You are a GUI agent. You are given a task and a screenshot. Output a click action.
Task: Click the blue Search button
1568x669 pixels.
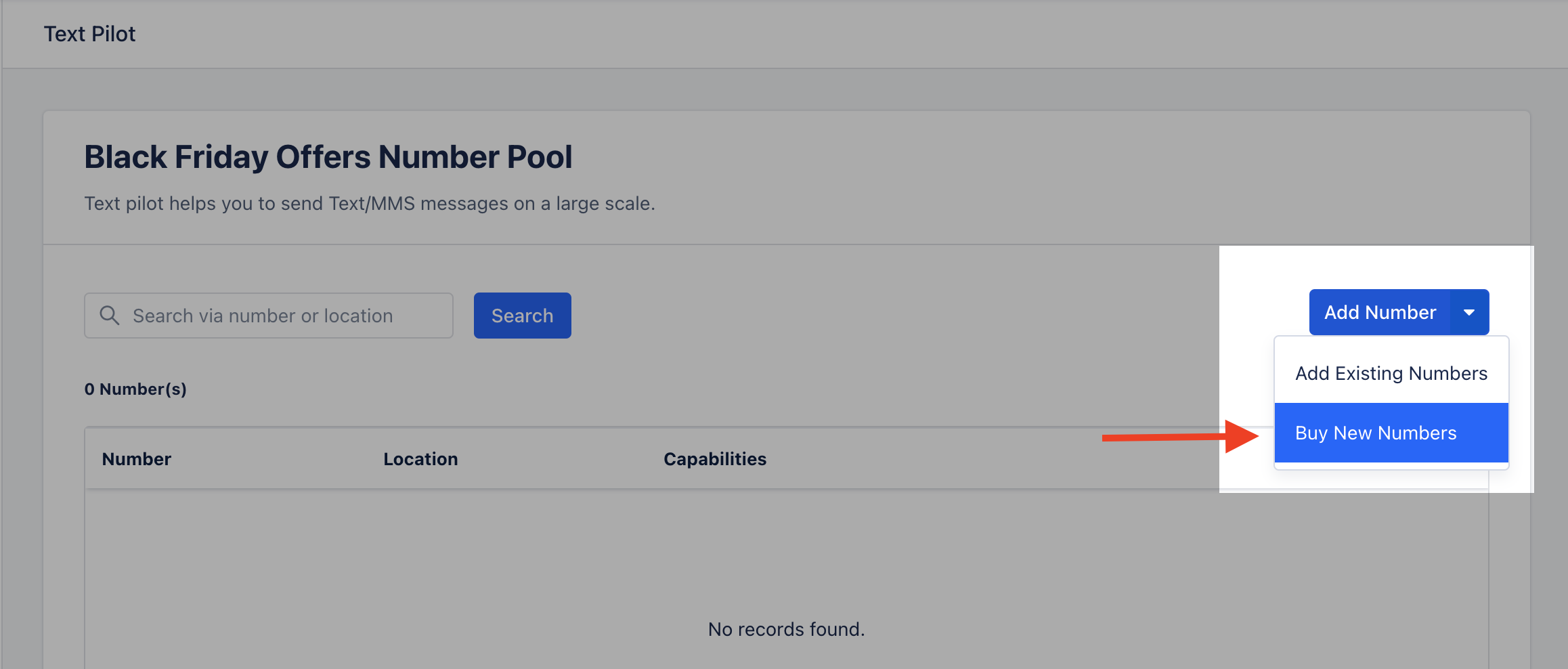(x=522, y=316)
